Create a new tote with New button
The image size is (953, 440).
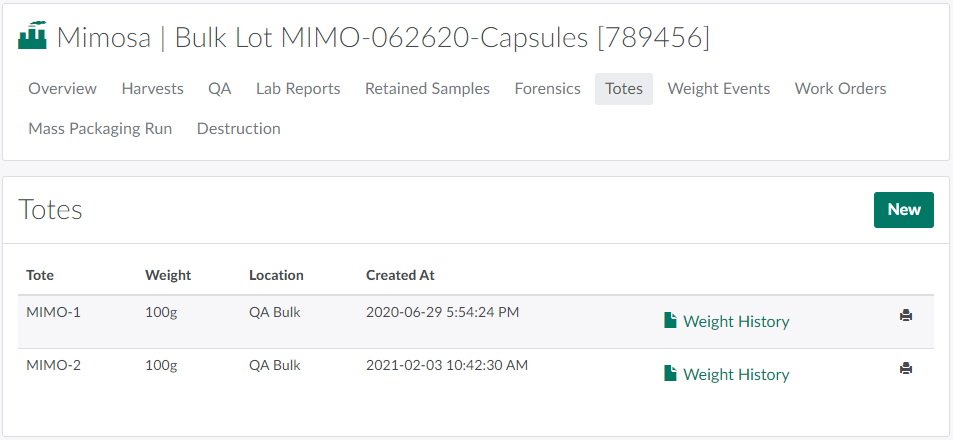click(903, 210)
